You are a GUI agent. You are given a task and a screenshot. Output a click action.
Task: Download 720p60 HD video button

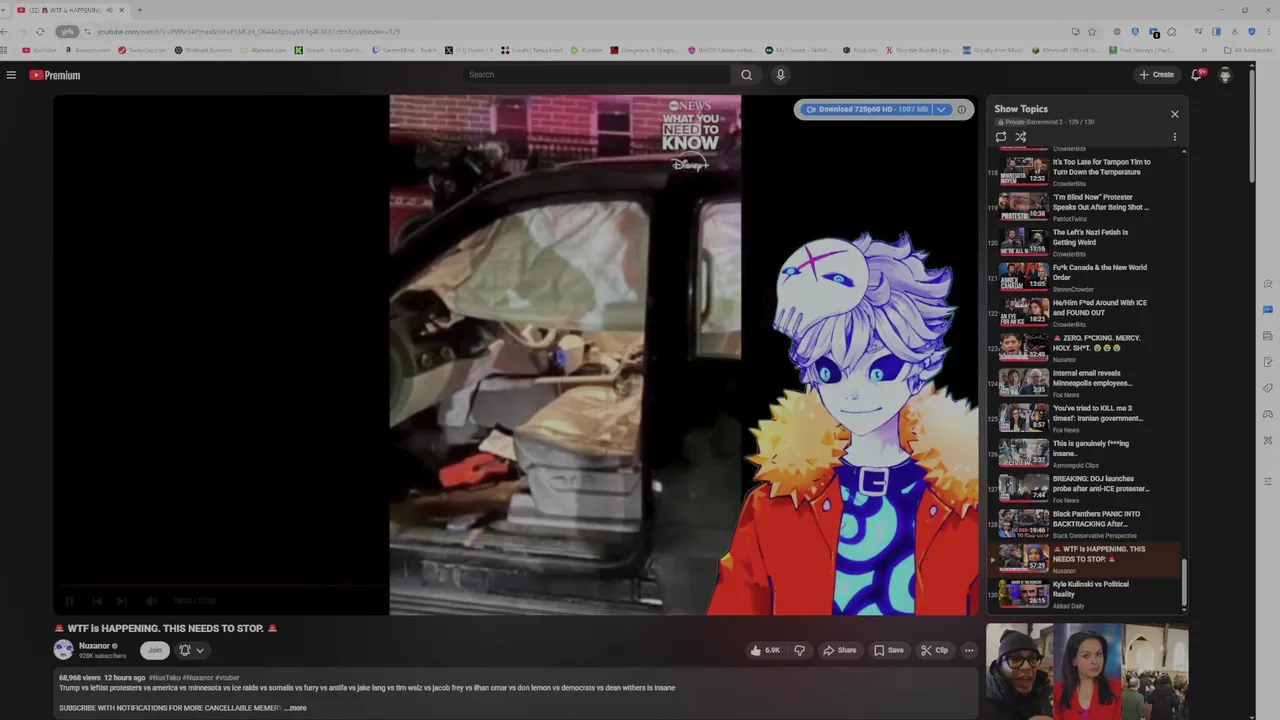(866, 109)
